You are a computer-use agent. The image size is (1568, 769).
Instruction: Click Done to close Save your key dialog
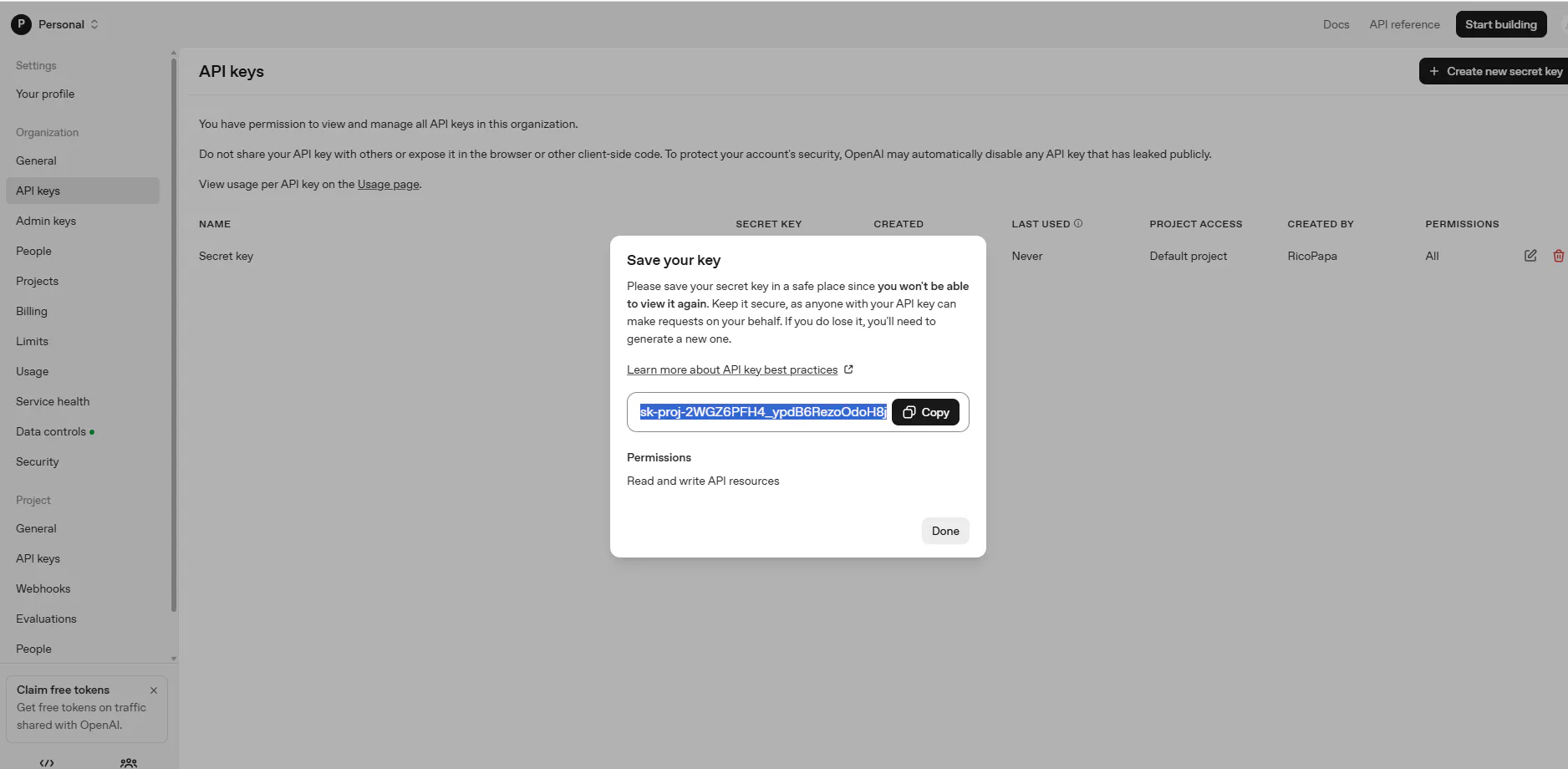(945, 531)
